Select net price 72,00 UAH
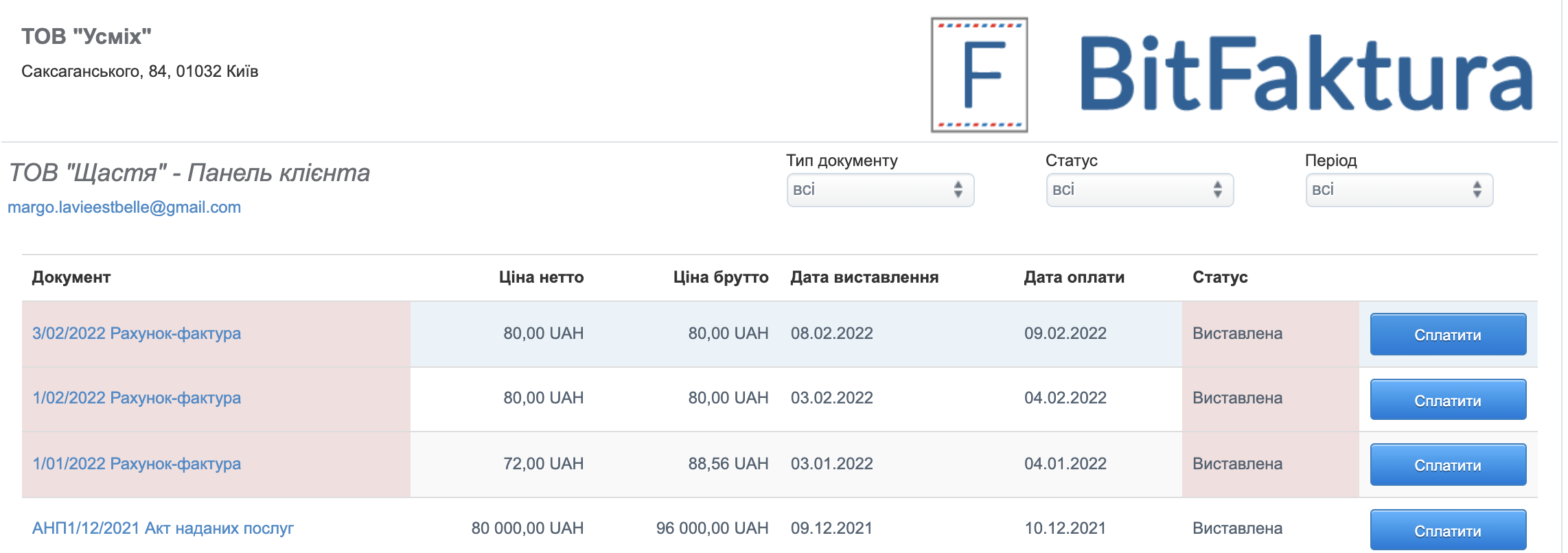The image size is (1568, 553). pyautogui.click(x=543, y=464)
